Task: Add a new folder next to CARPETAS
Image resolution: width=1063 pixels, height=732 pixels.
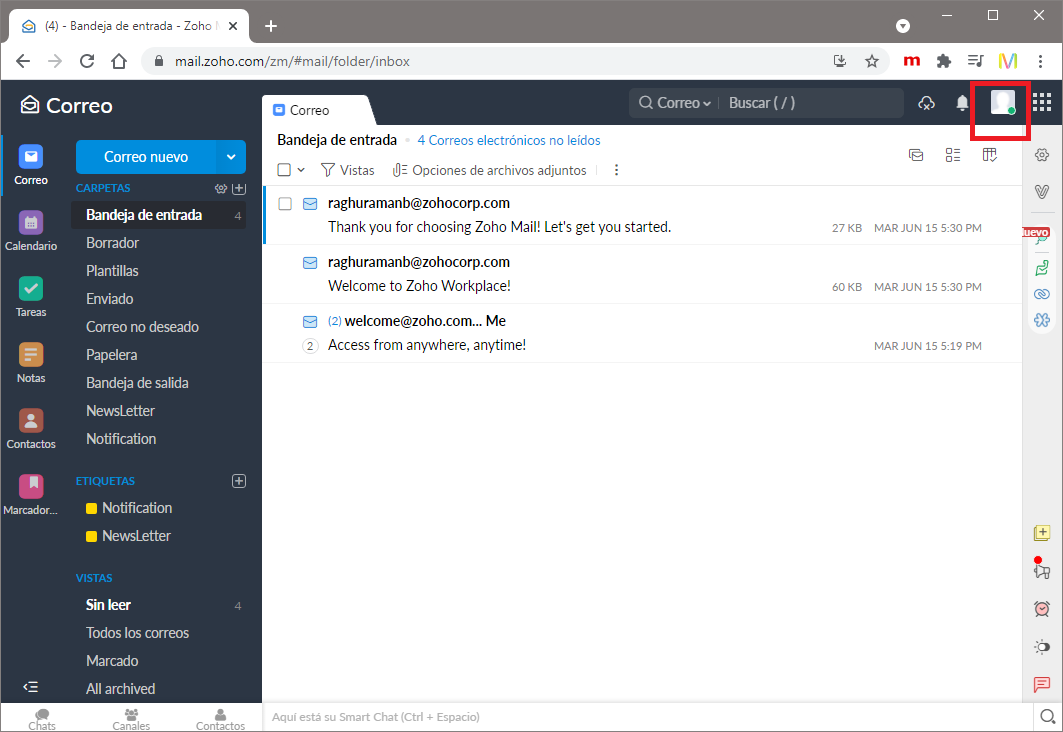Action: point(239,188)
